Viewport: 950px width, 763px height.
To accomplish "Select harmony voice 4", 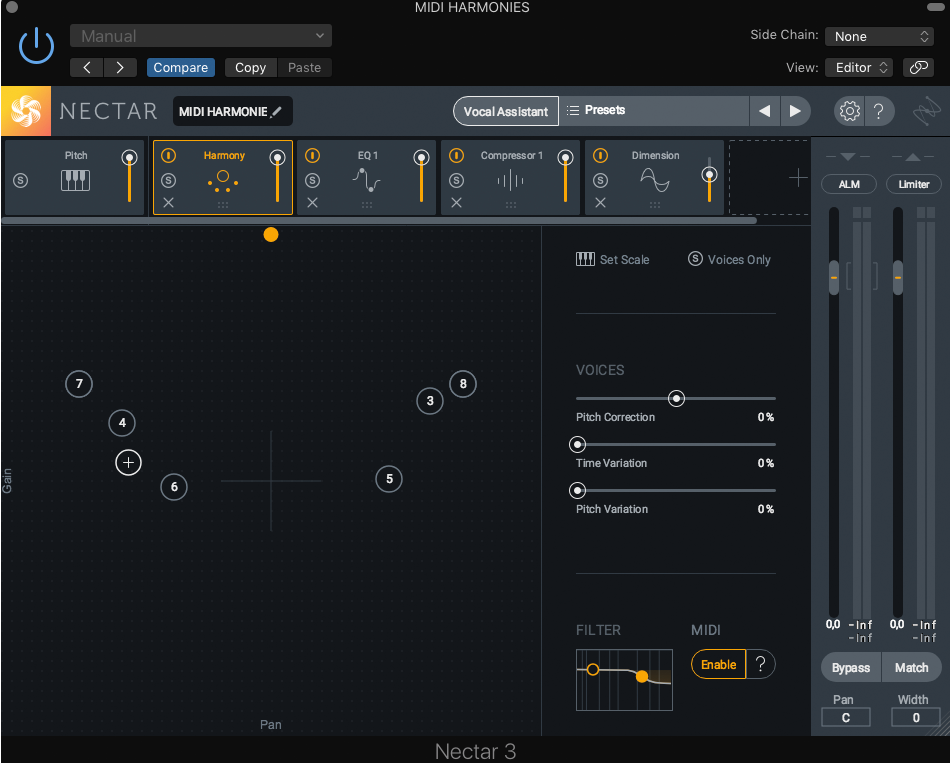I will click(x=122, y=422).
